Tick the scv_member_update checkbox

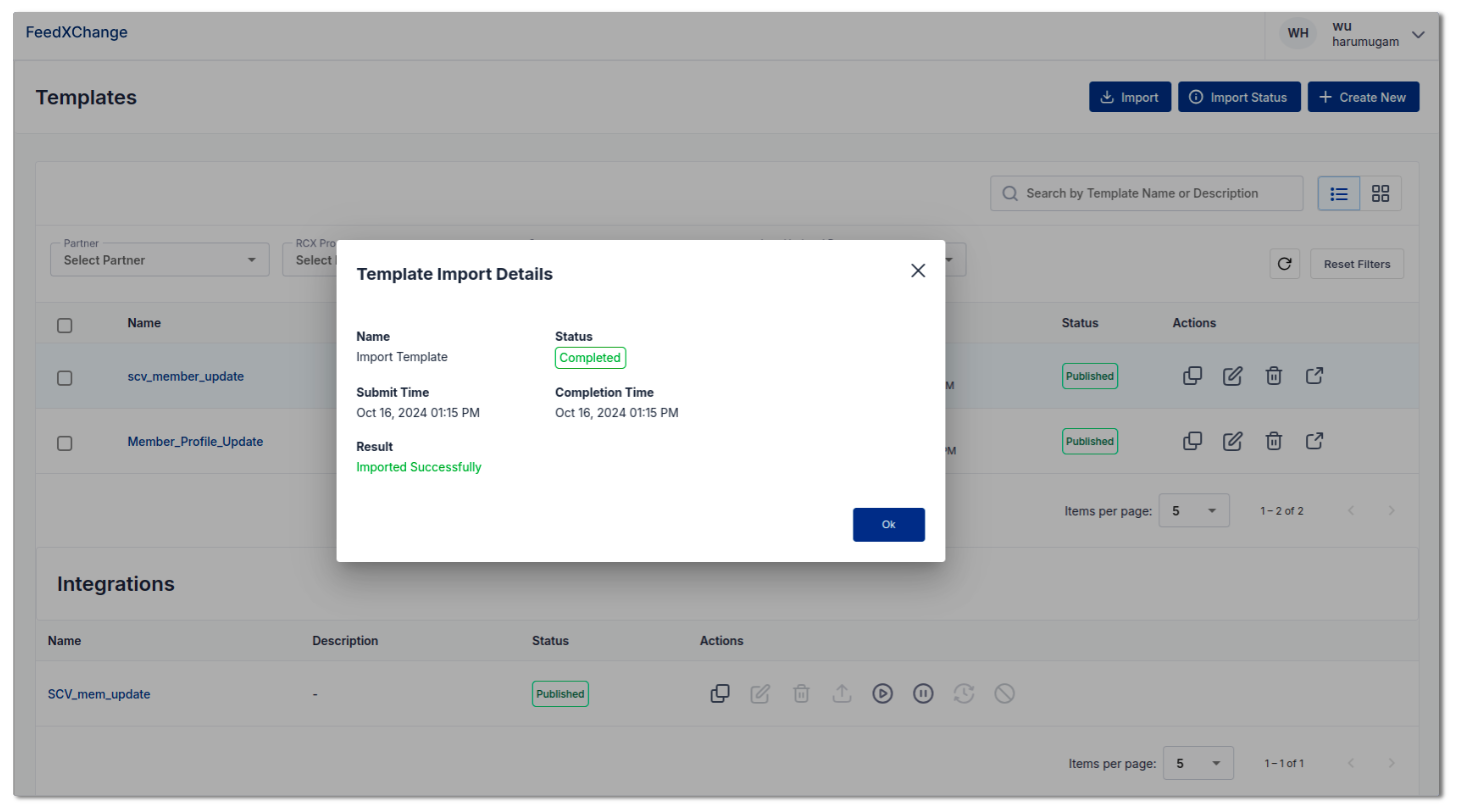[65, 378]
